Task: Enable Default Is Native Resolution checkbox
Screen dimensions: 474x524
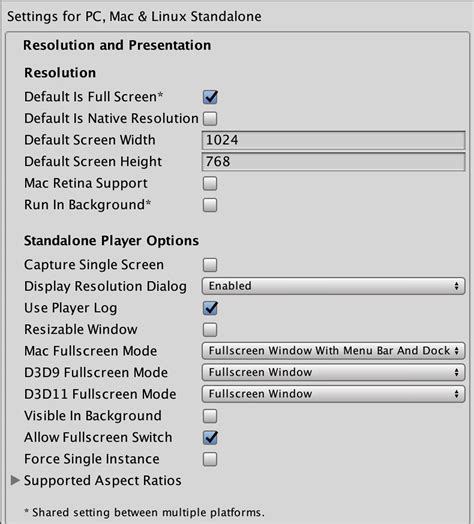Action: click(x=210, y=119)
